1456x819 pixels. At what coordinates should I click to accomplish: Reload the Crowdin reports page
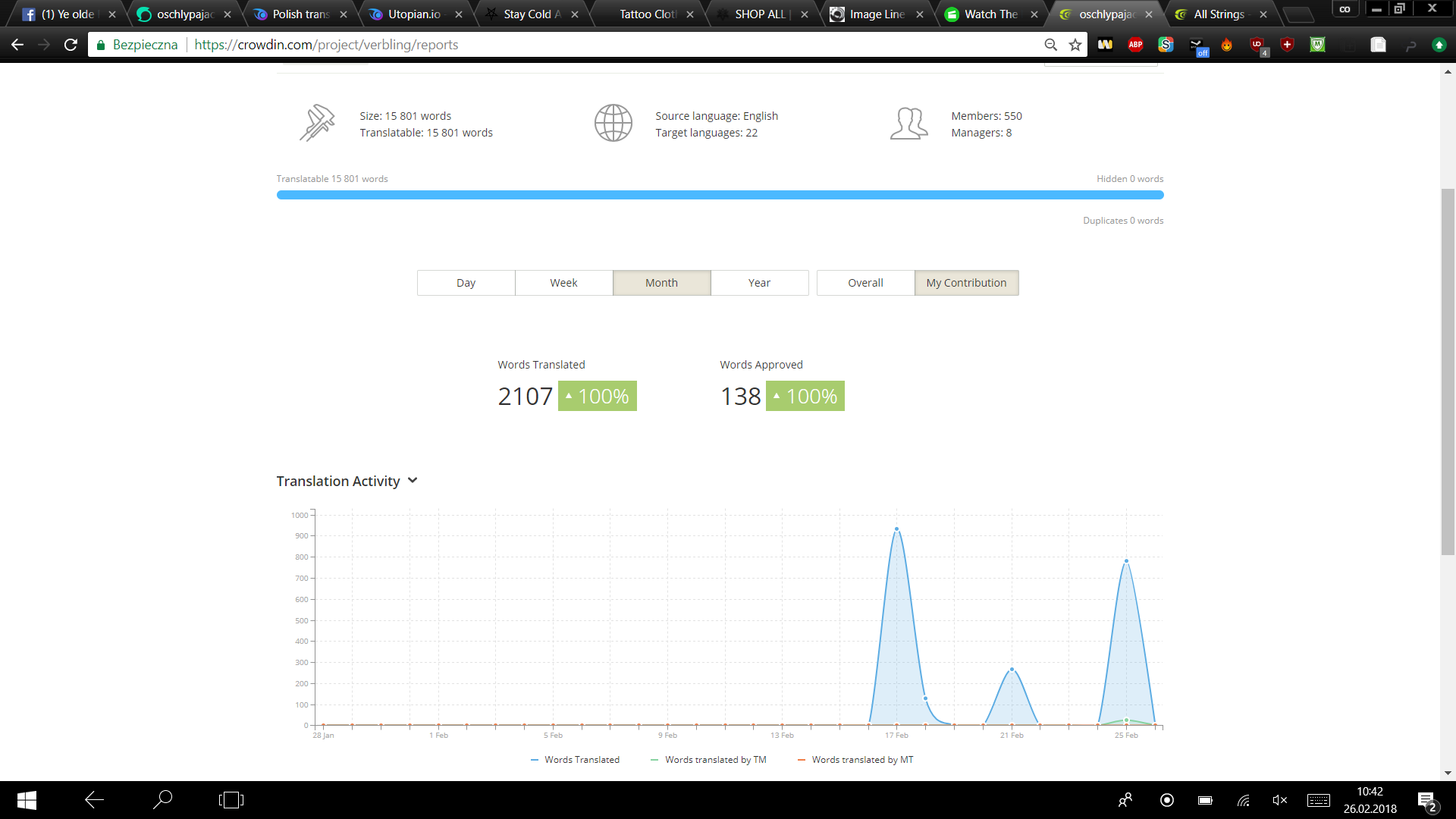[x=71, y=45]
